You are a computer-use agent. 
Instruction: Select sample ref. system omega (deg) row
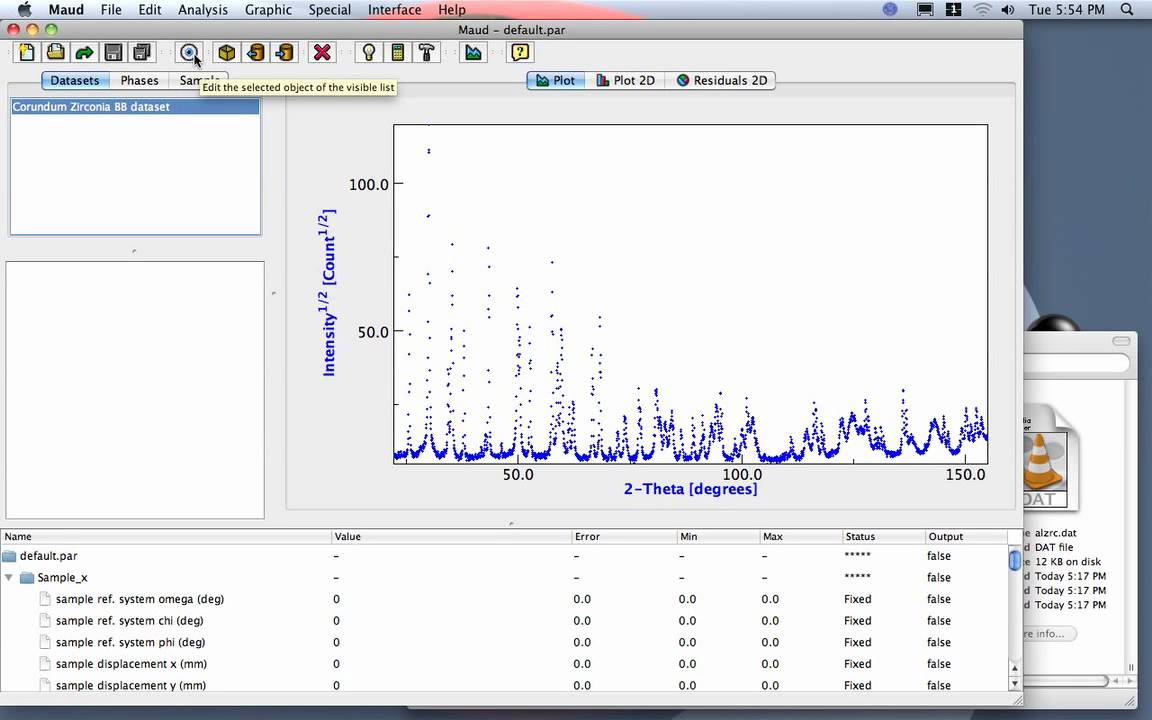503,599
